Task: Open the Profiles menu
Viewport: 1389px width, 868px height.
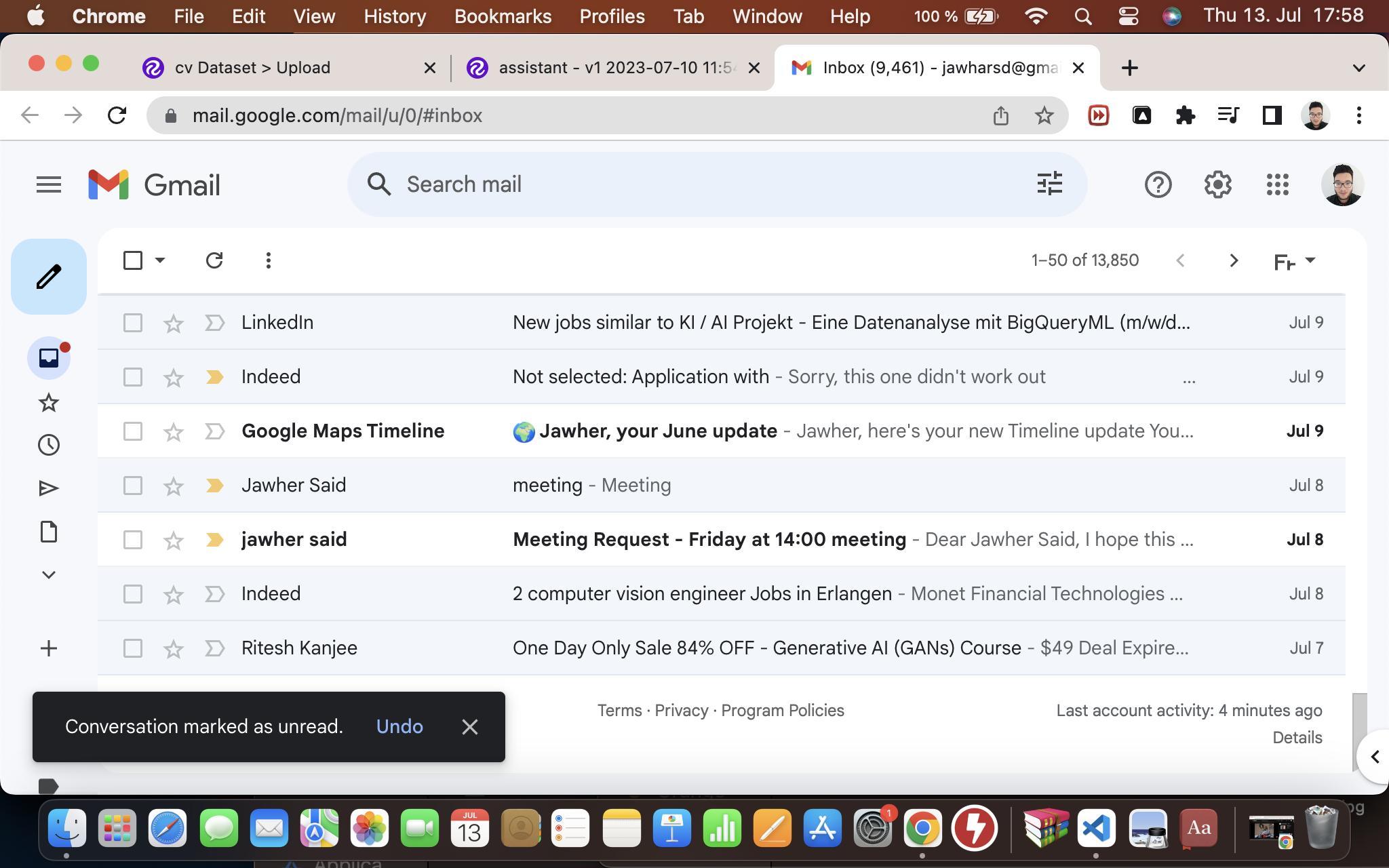Action: point(612,16)
